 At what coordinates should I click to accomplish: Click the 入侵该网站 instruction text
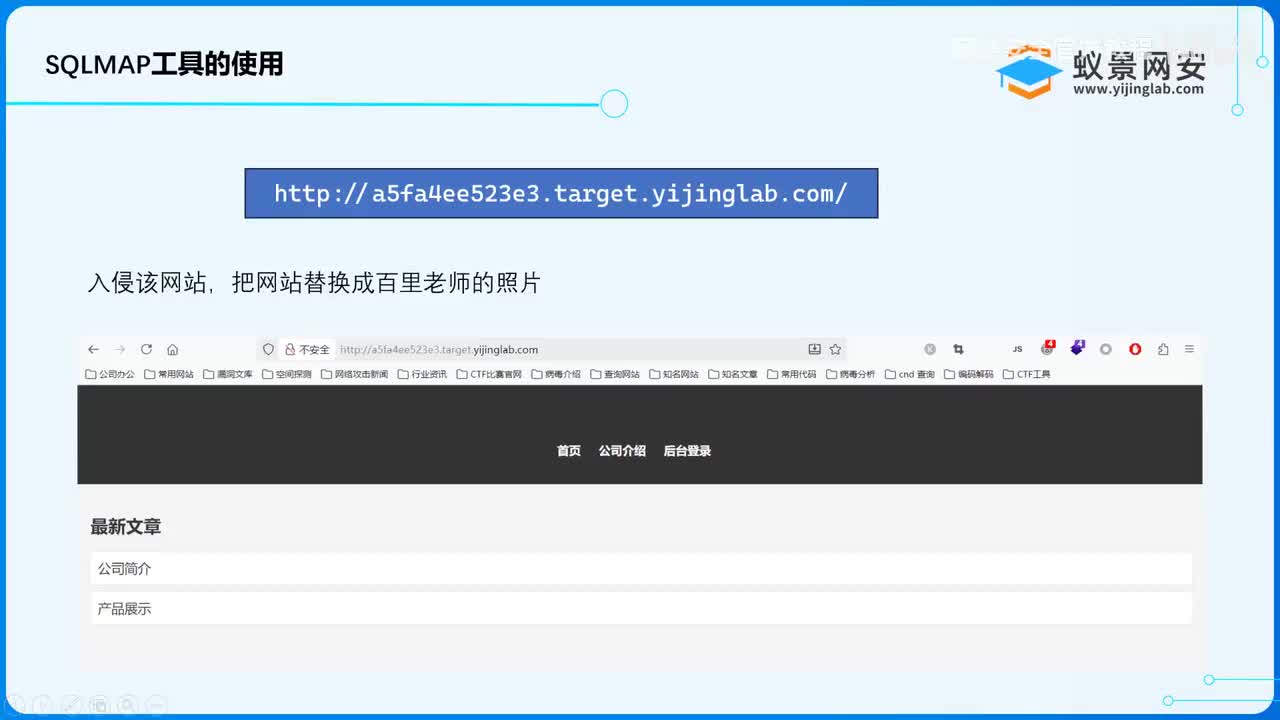coord(314,283)
